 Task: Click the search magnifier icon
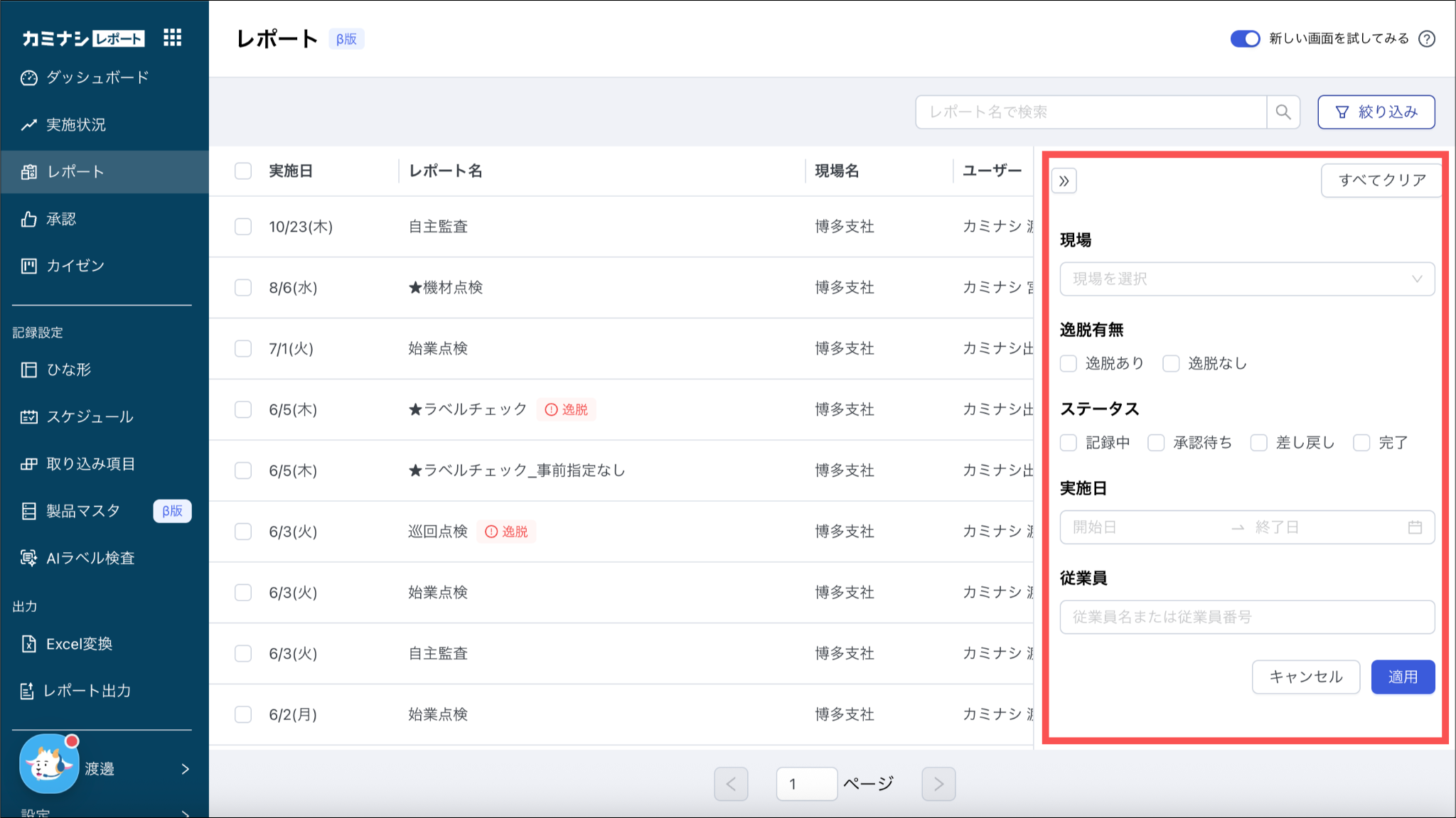tap(1283, 112)
